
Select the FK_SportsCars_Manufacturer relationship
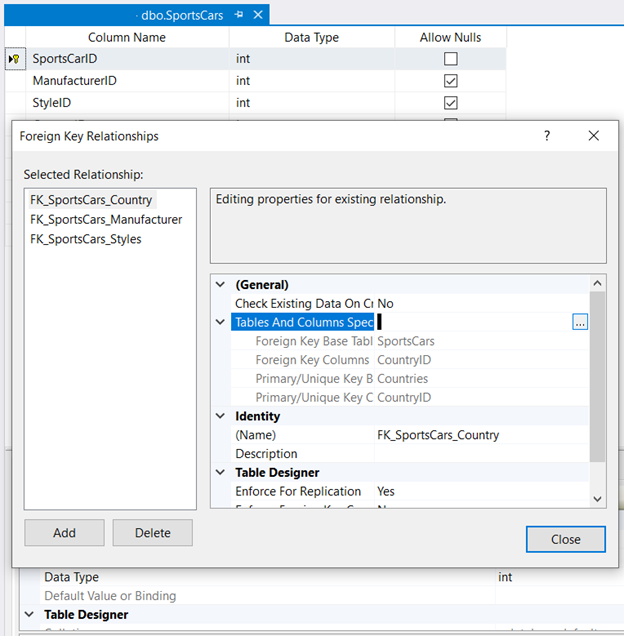(106, 219)
